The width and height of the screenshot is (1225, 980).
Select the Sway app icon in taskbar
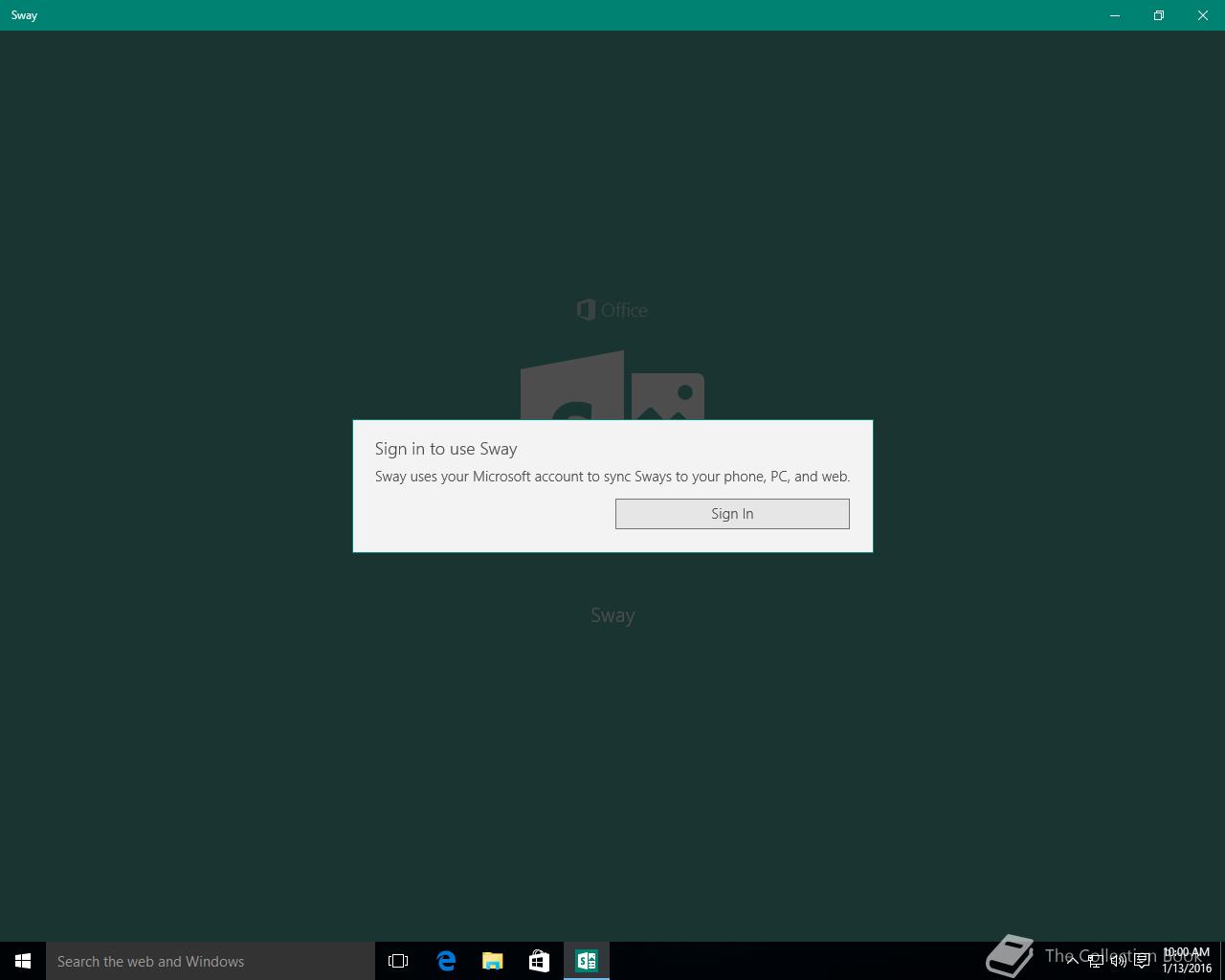click(587, 961)
